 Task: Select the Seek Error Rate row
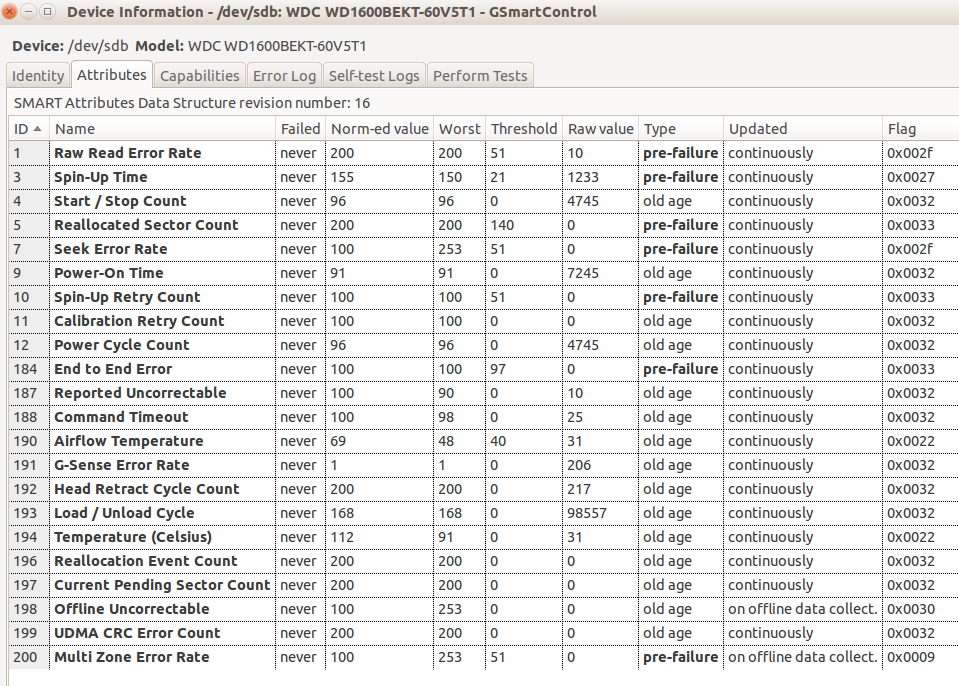coord(483,249)
